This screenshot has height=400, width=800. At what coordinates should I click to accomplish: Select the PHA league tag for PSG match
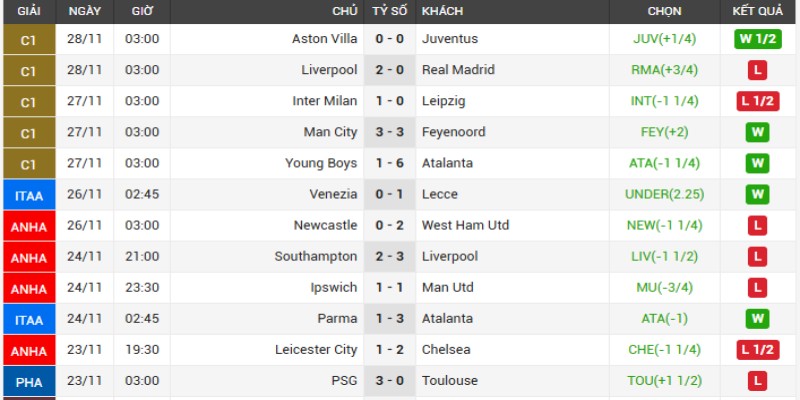click(x=29, y=381)
